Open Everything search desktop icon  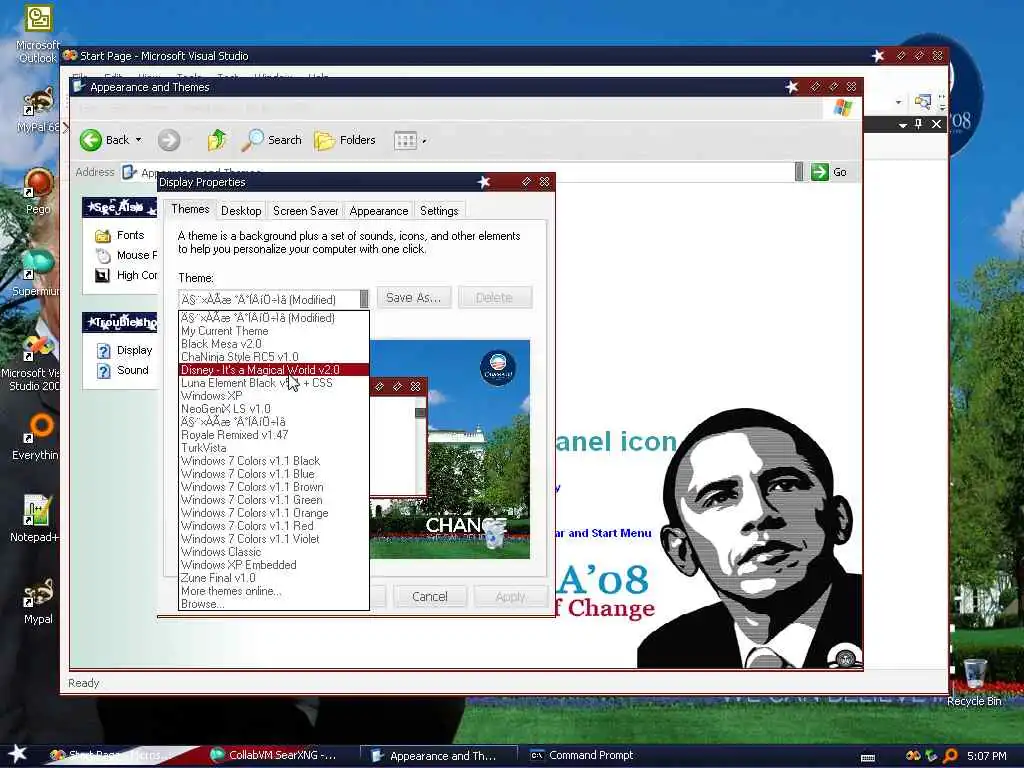tap(37, 437)
